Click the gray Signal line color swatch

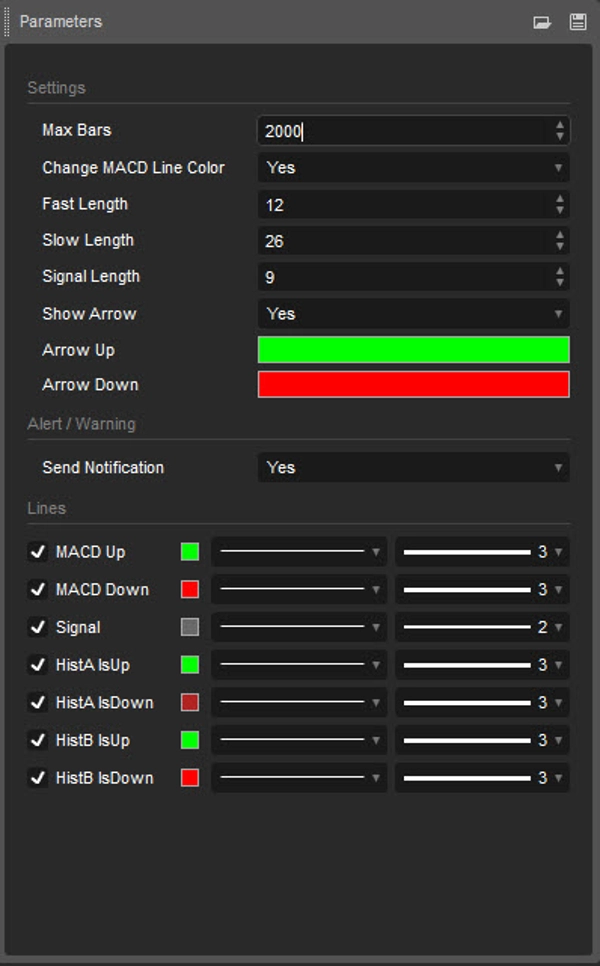pyautogui.click(x=190, y=627)
